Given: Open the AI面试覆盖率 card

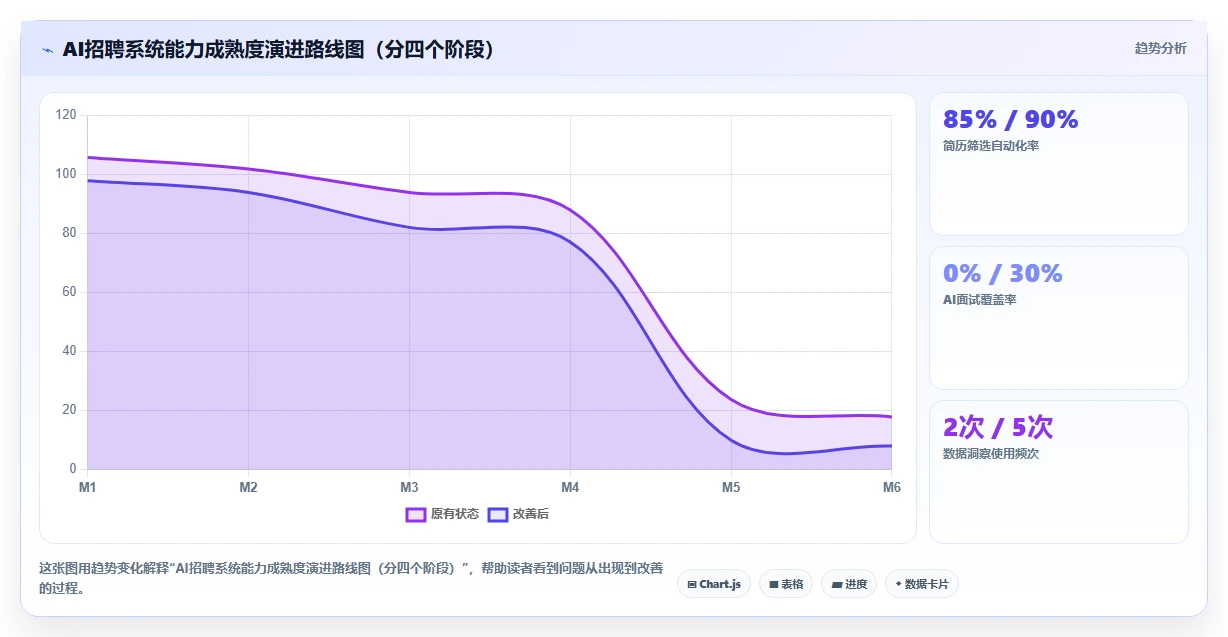Looking at the screenshot, I should [1058, 318].
